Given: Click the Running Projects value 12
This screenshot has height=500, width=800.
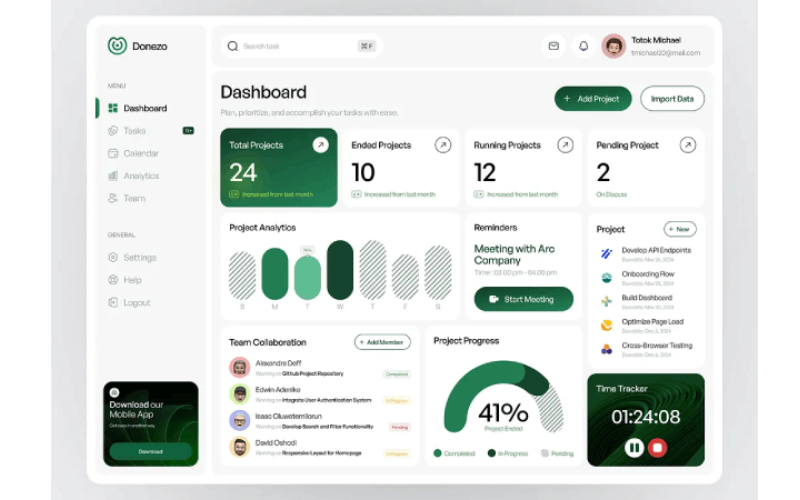Looking at the screenshot, I should [x=485, y=172].
